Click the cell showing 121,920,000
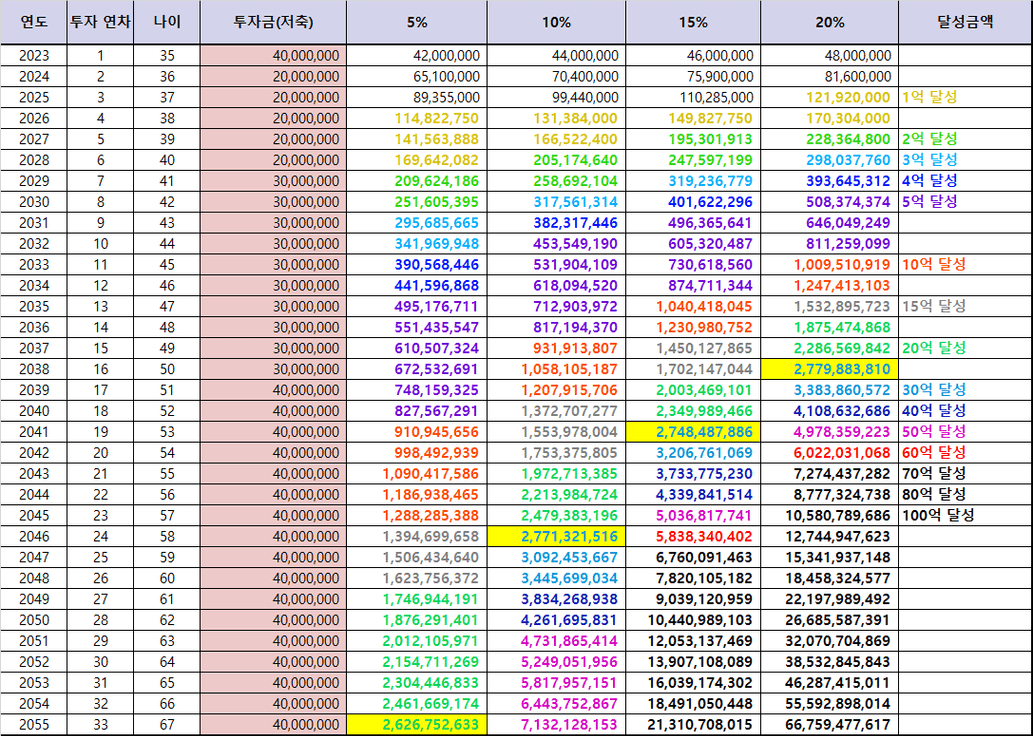The image size is (1033, 736). pos(829,98)
